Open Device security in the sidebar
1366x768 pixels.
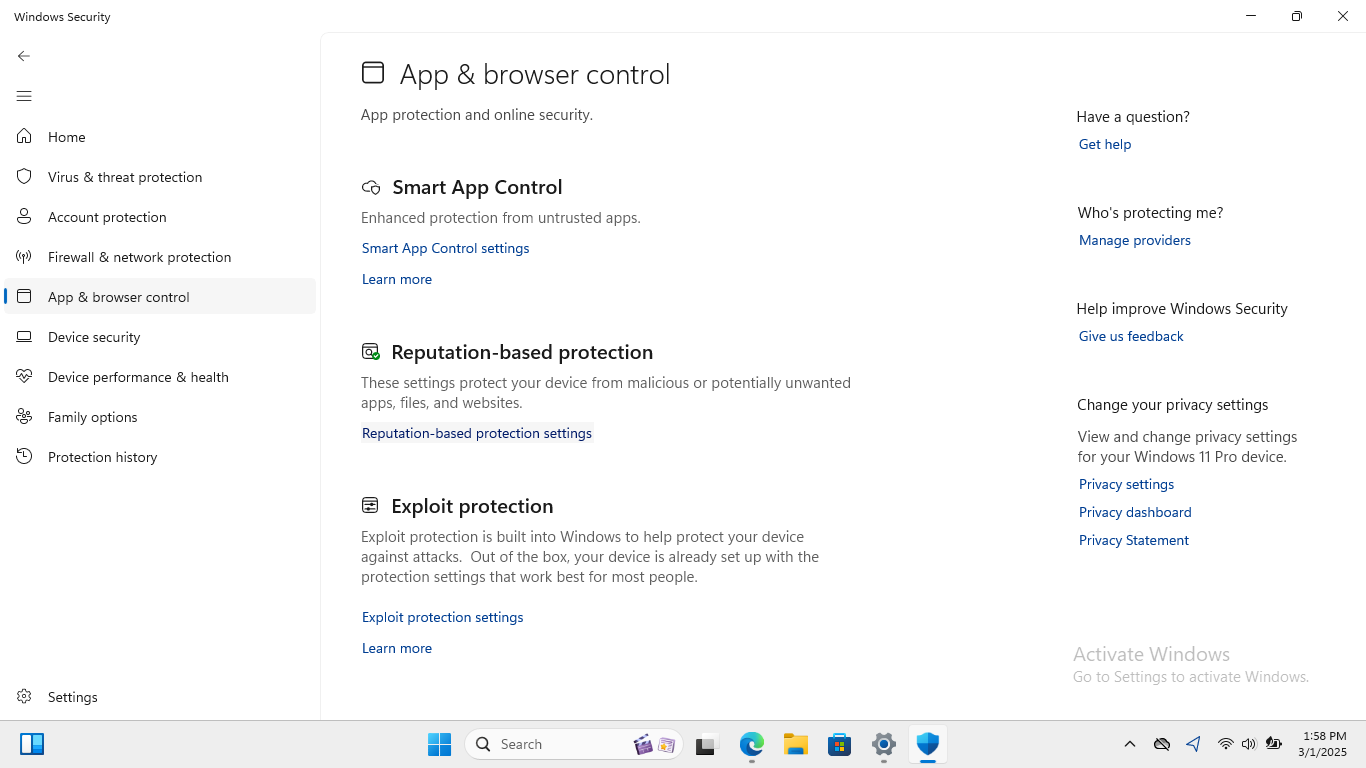coord(93,337)
